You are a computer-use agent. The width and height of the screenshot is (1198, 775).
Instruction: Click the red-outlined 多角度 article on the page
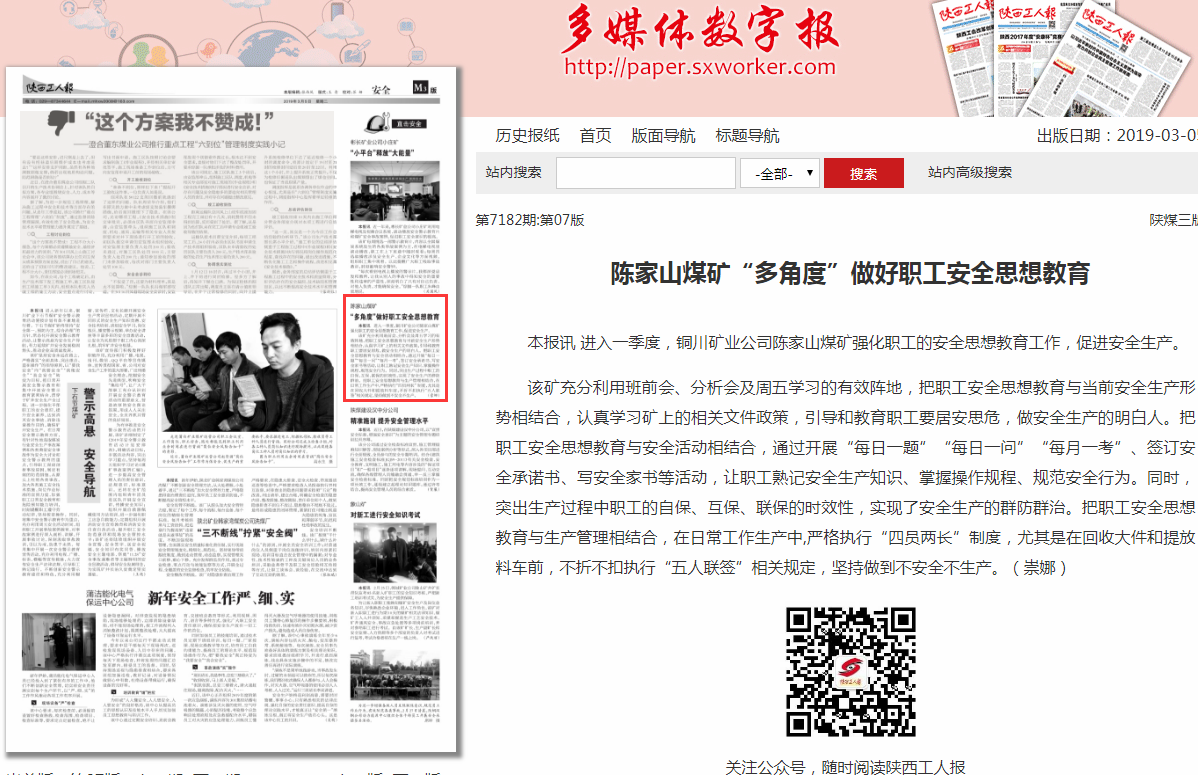(396, 348)
